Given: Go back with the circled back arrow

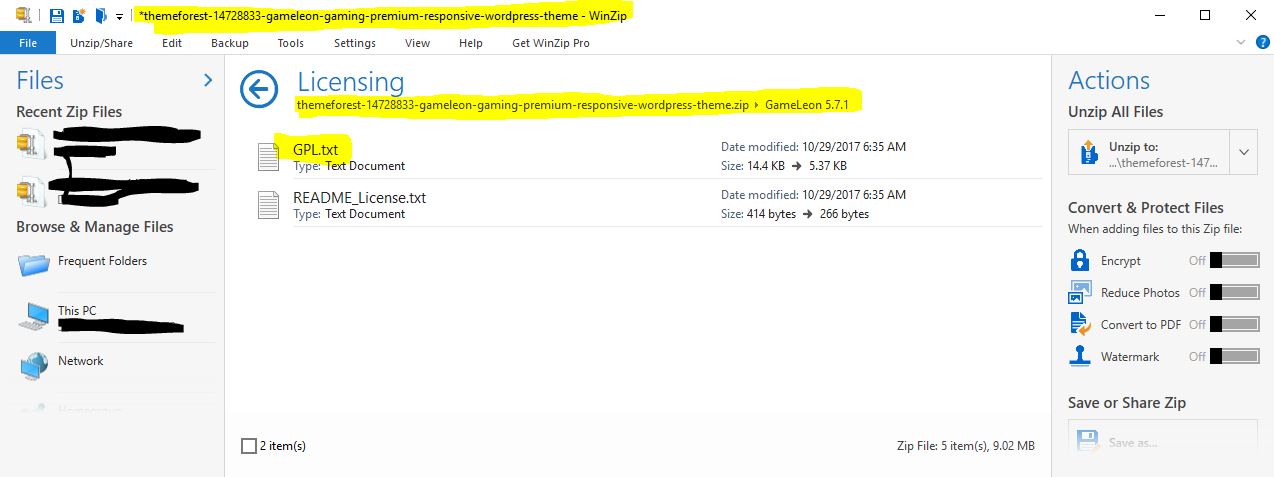Looking at the screenshot, I should click(259, 89).
